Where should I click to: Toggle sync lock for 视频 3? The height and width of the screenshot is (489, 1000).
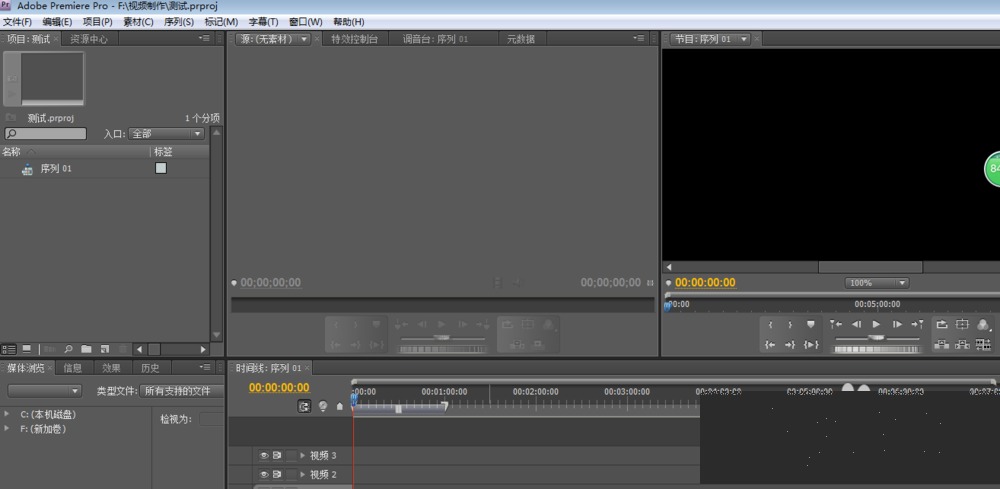(x=277, y=455)
